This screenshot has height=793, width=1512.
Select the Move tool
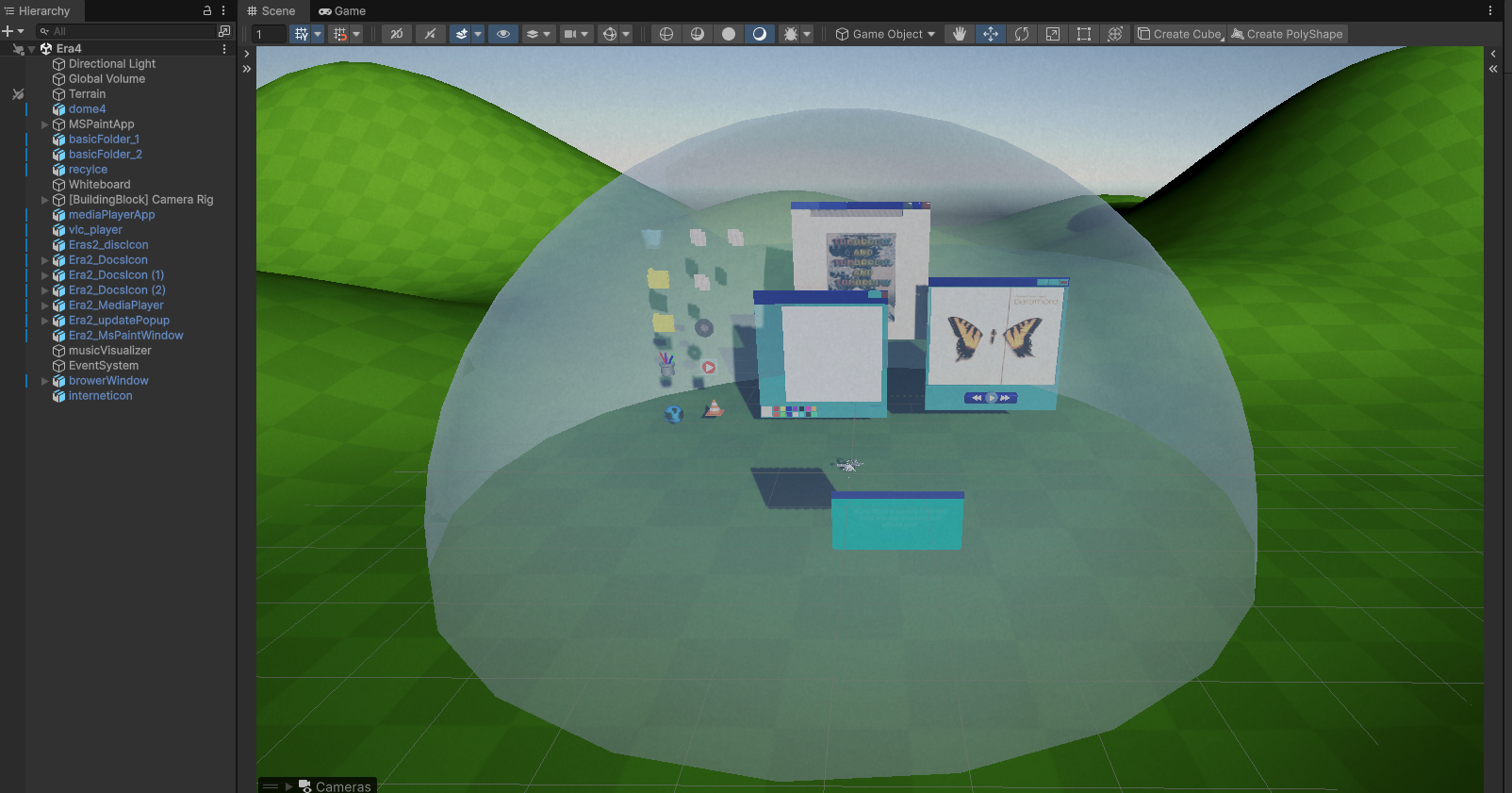[x=991, y=34]
